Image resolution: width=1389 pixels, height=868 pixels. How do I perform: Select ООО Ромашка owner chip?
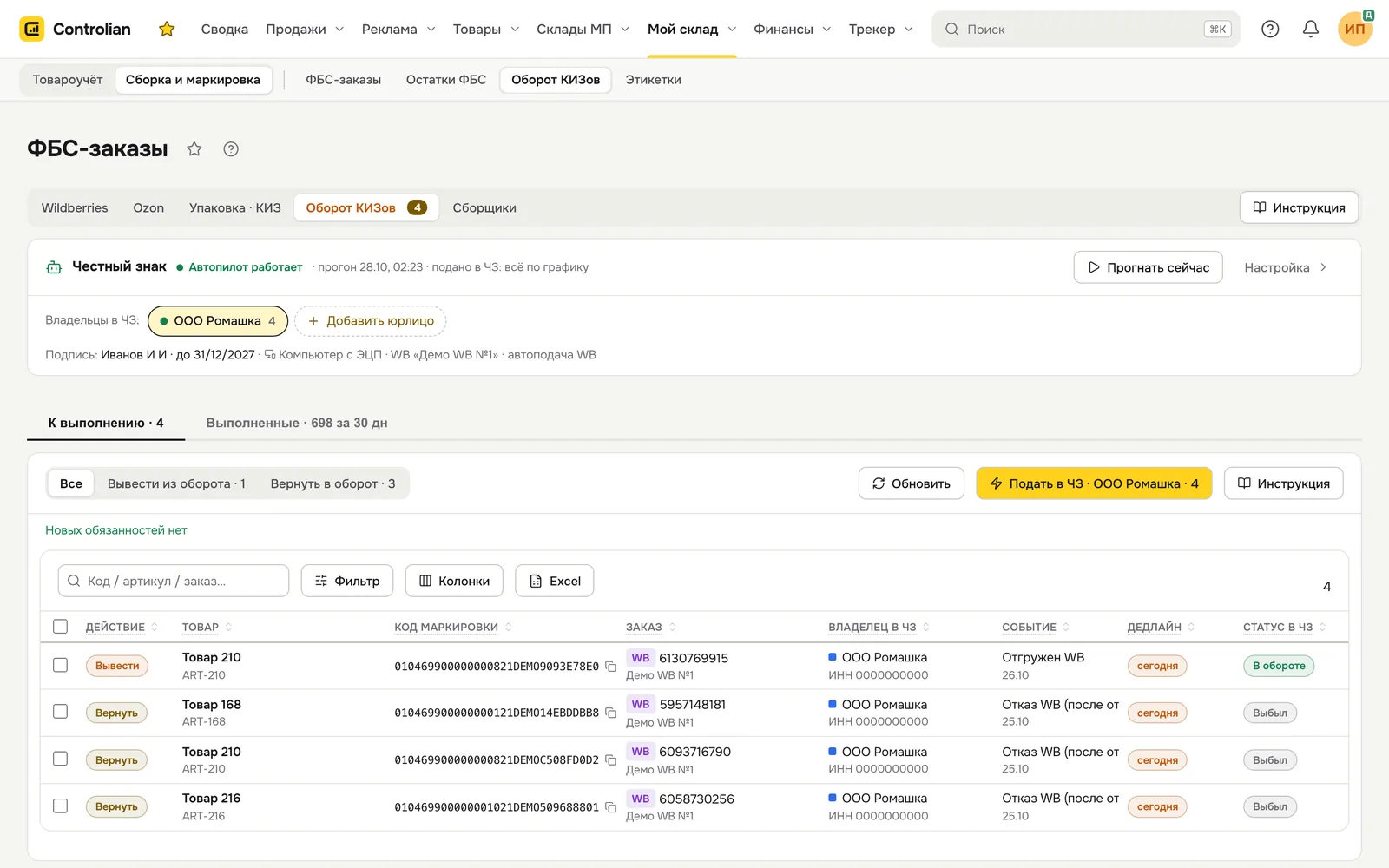pyautogui.click(x=218, y=320)
